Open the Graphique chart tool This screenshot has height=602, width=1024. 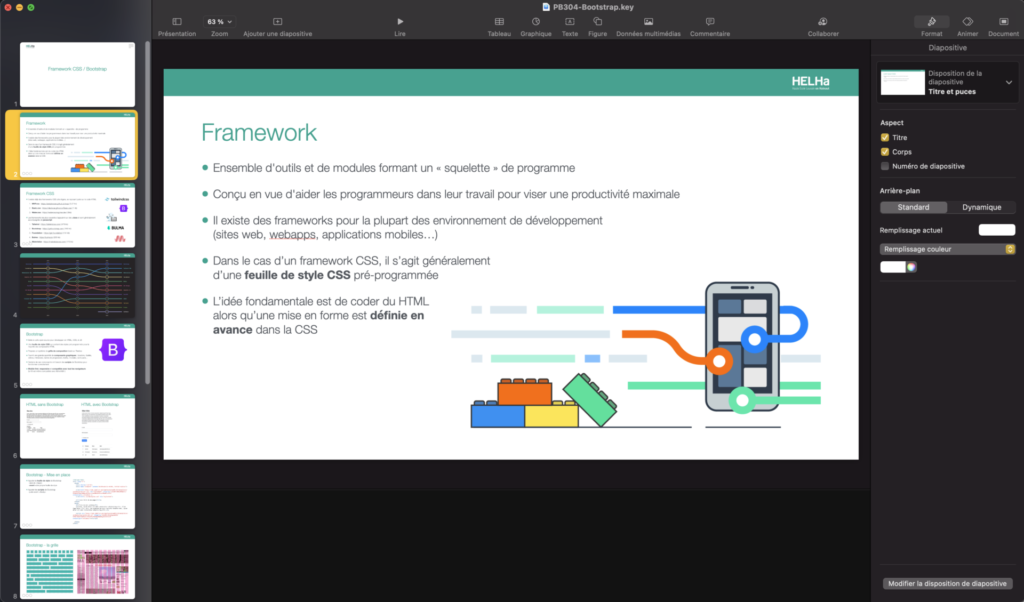pyautogui.click(x=536, y=21)
